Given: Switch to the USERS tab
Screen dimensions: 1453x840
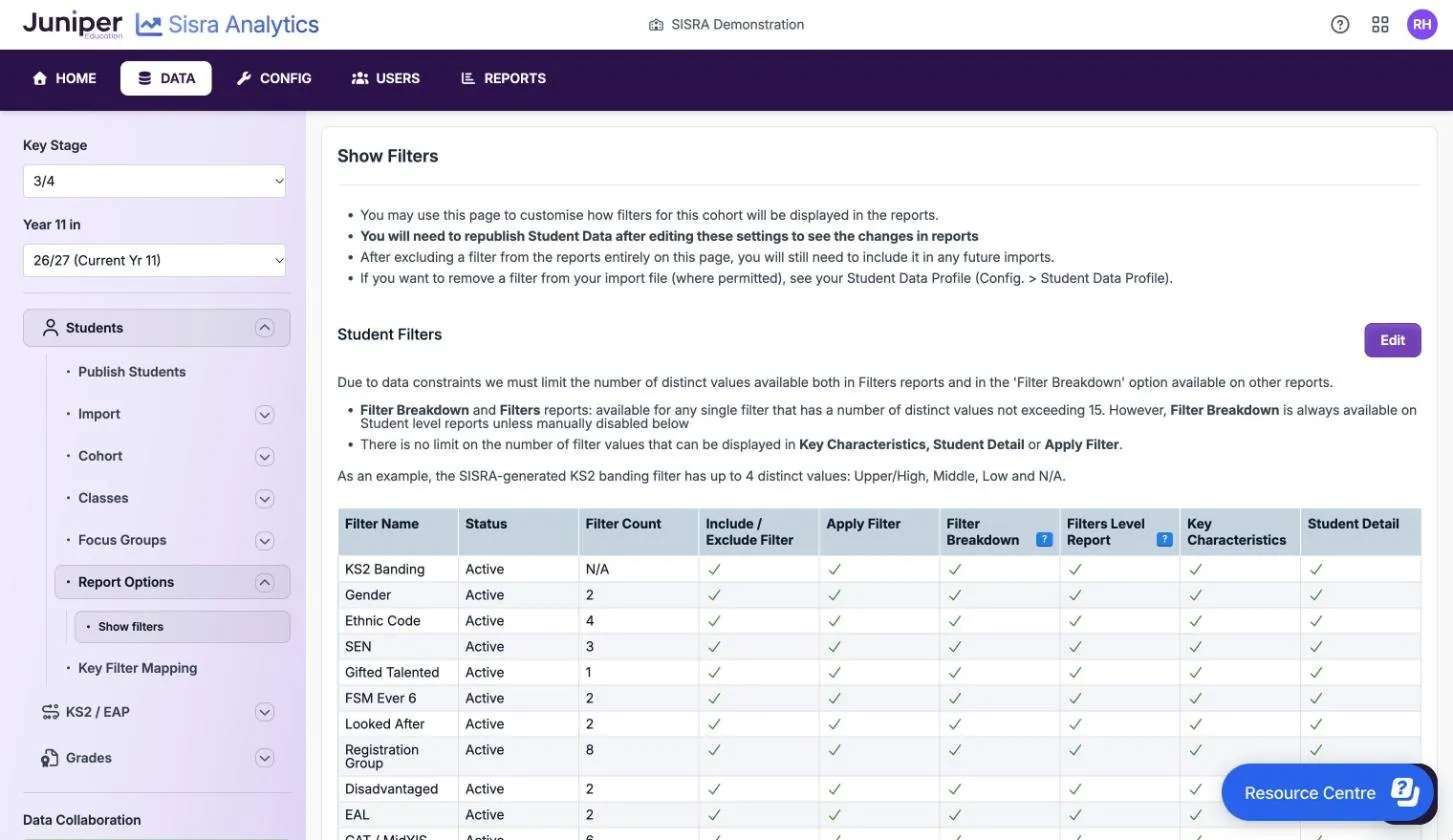Looking at the screenshot, I should click(x=386, y=78).
